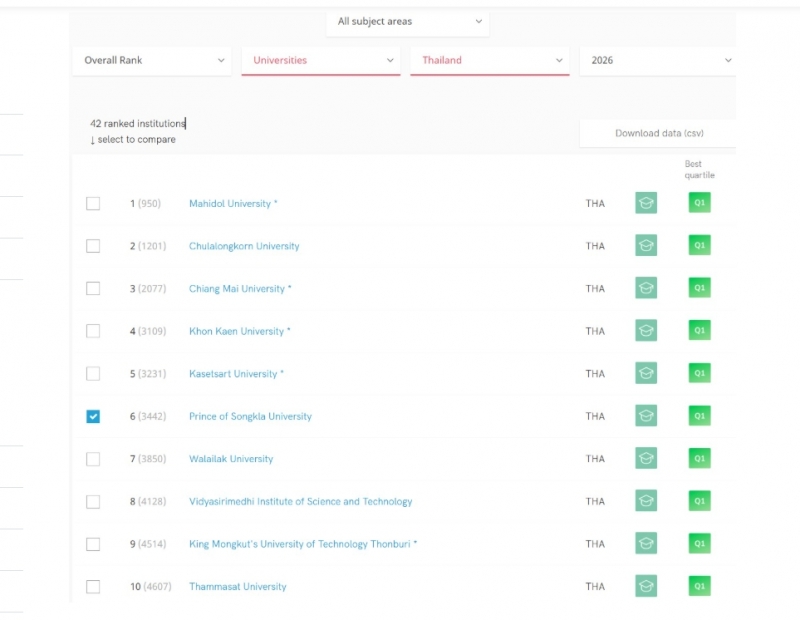Click the graduation cap icon for Prince of Songkla University

tap(646, 416)
